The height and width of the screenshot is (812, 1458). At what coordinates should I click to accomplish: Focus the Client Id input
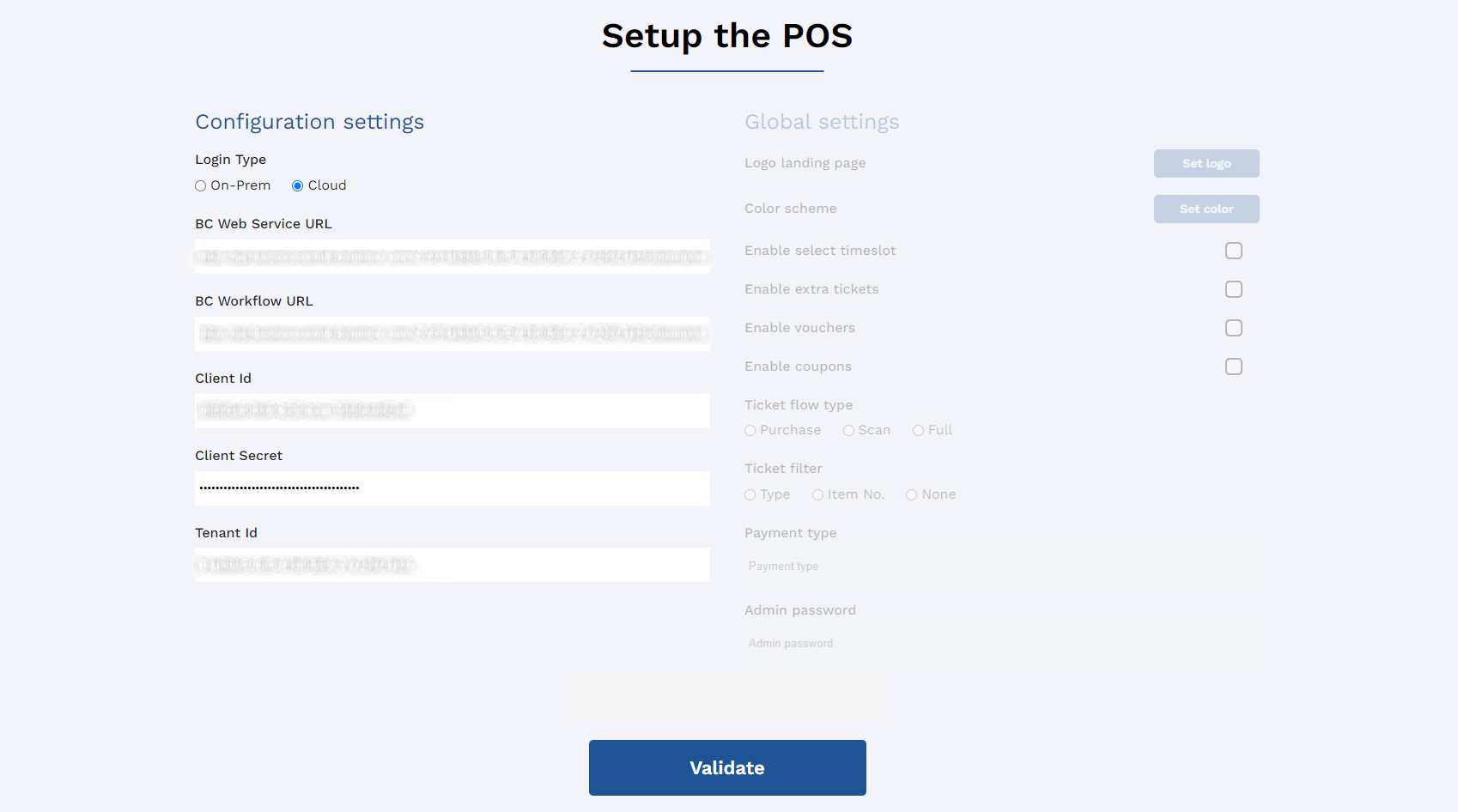tap(453, 411)
